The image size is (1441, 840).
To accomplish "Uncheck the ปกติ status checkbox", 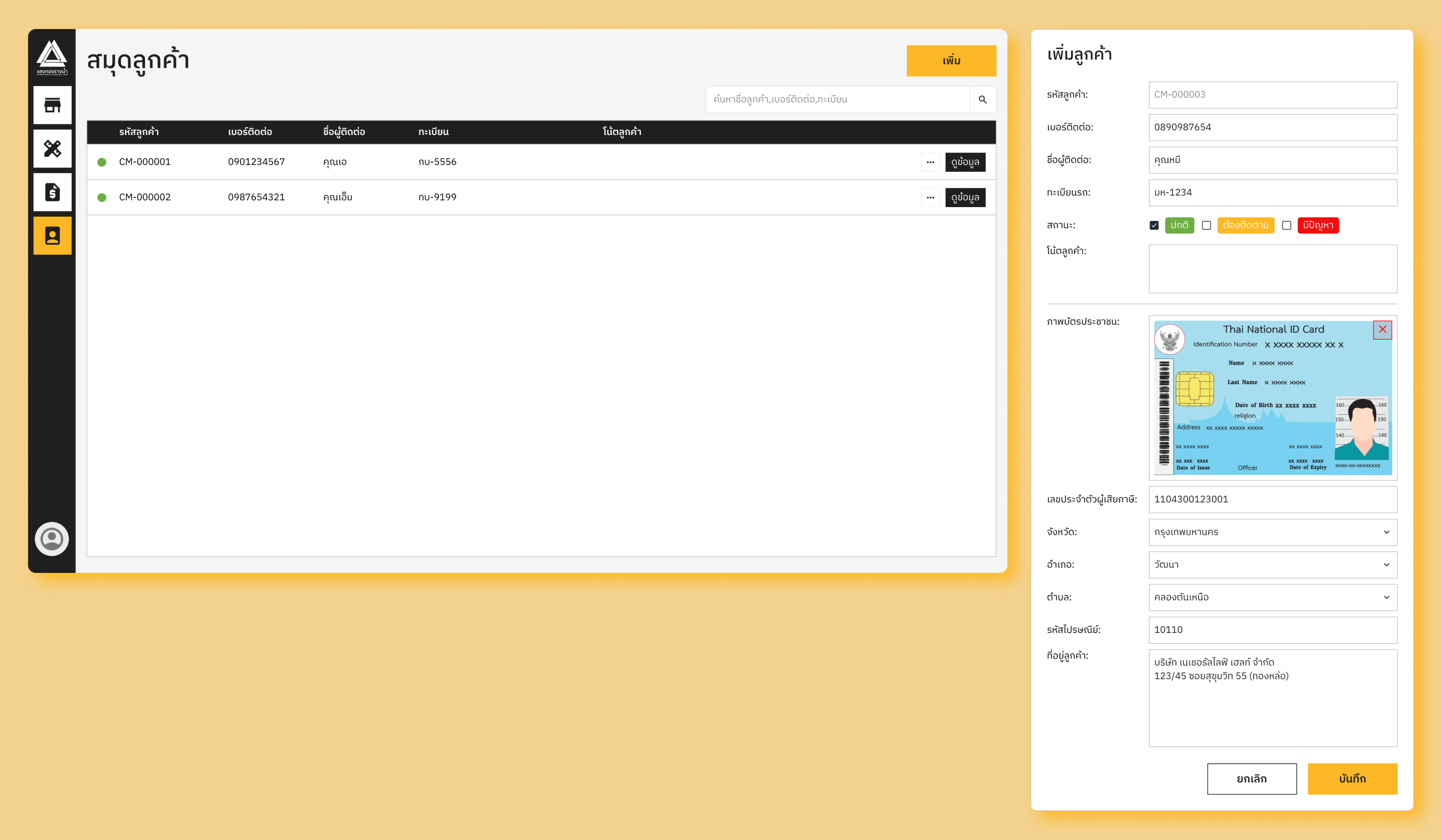I will 1155,225.
